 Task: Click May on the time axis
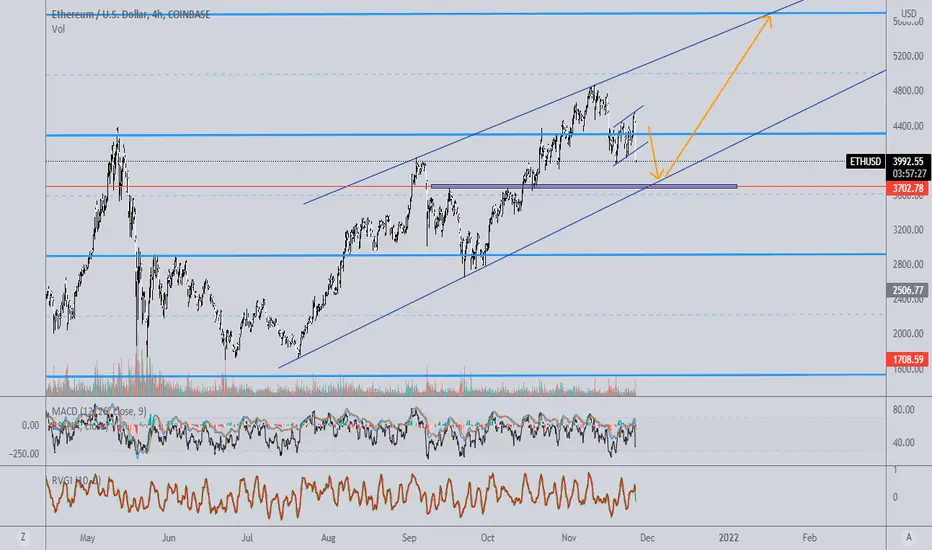coord(87,538)
